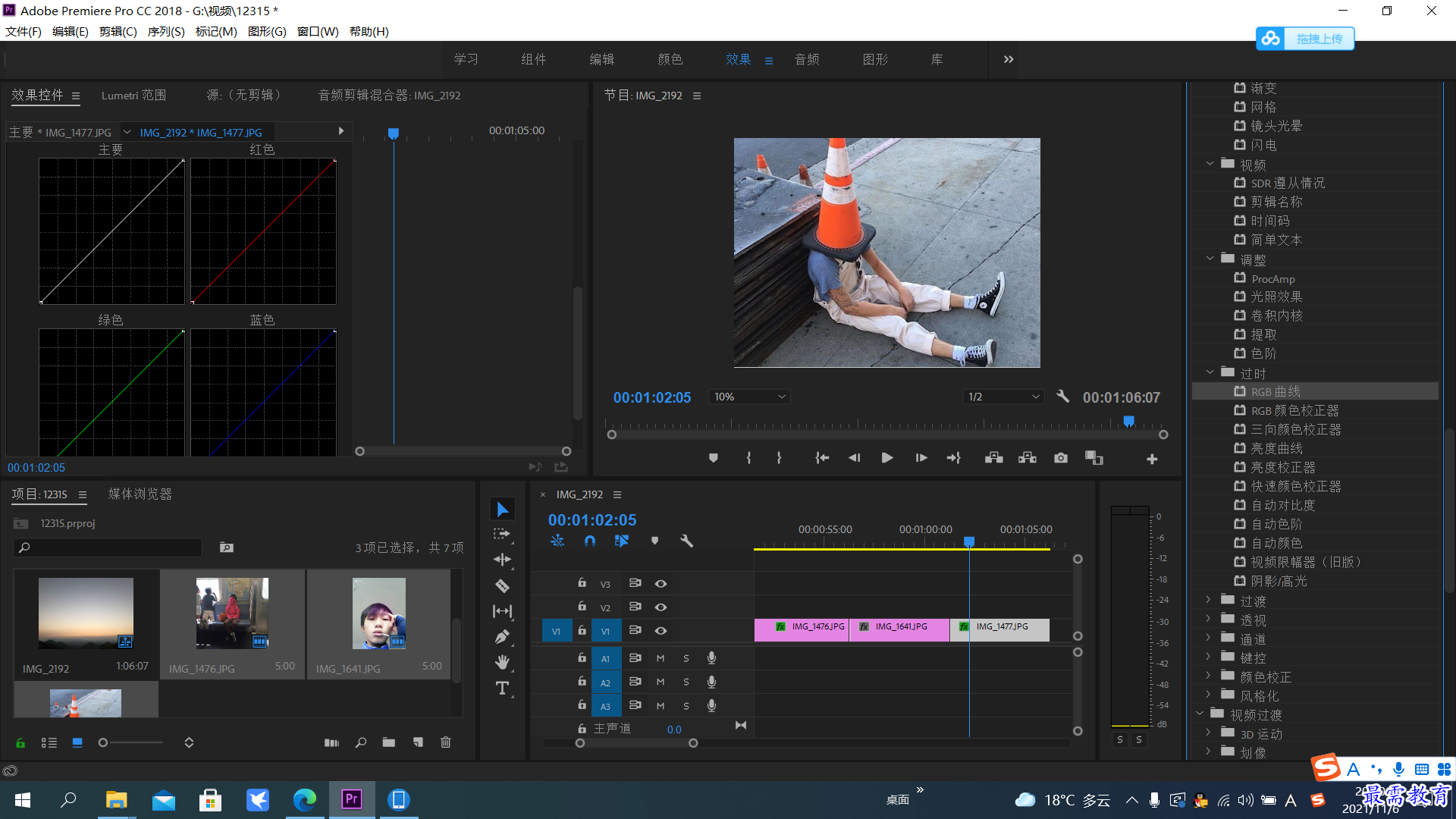
Task: Collapse the 过时 effects folder
Action: [x=1210, y=372]
